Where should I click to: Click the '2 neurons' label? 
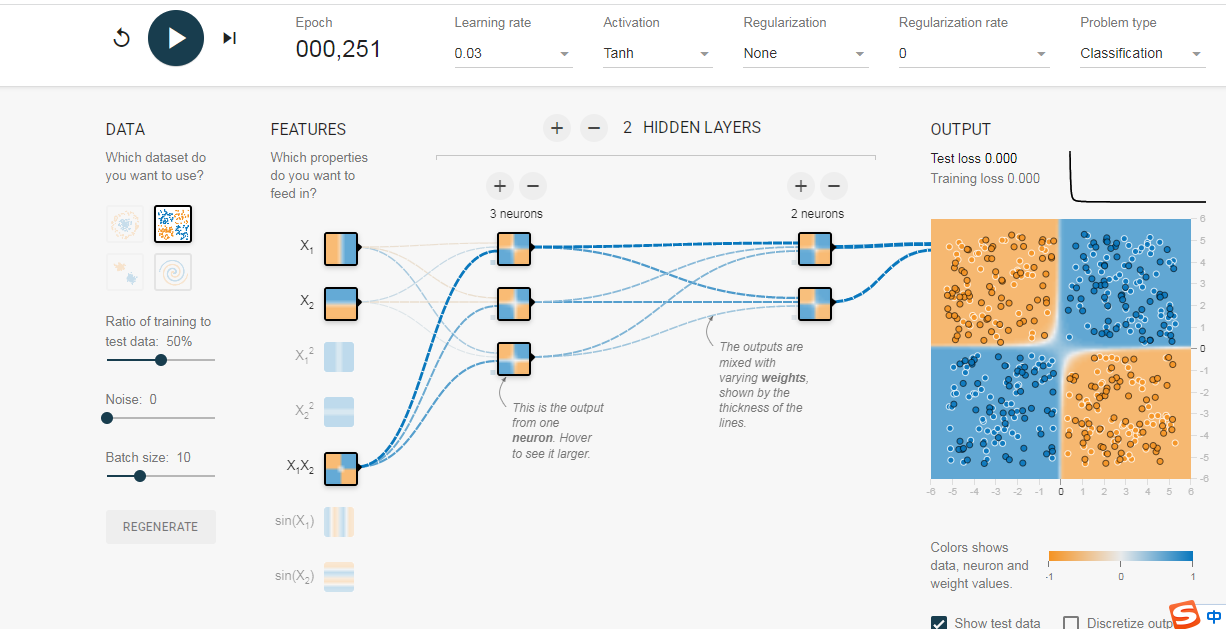point(817,214)
